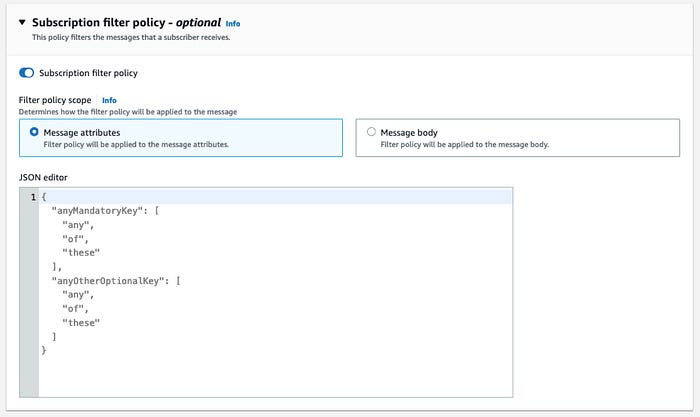The width and height of the screenshot is (700, 417).
Task: Collapse the Subscription filter policy section triangle
Action: (x=22, y=22)
